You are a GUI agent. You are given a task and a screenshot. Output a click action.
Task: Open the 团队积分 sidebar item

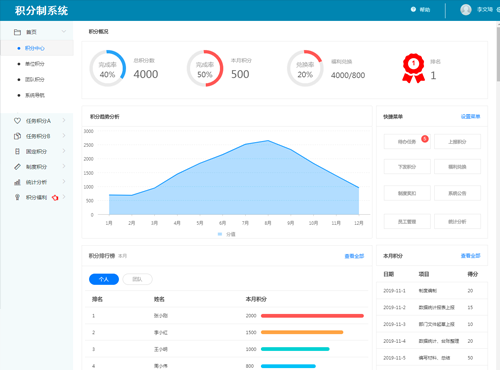[x=35, y=79]
